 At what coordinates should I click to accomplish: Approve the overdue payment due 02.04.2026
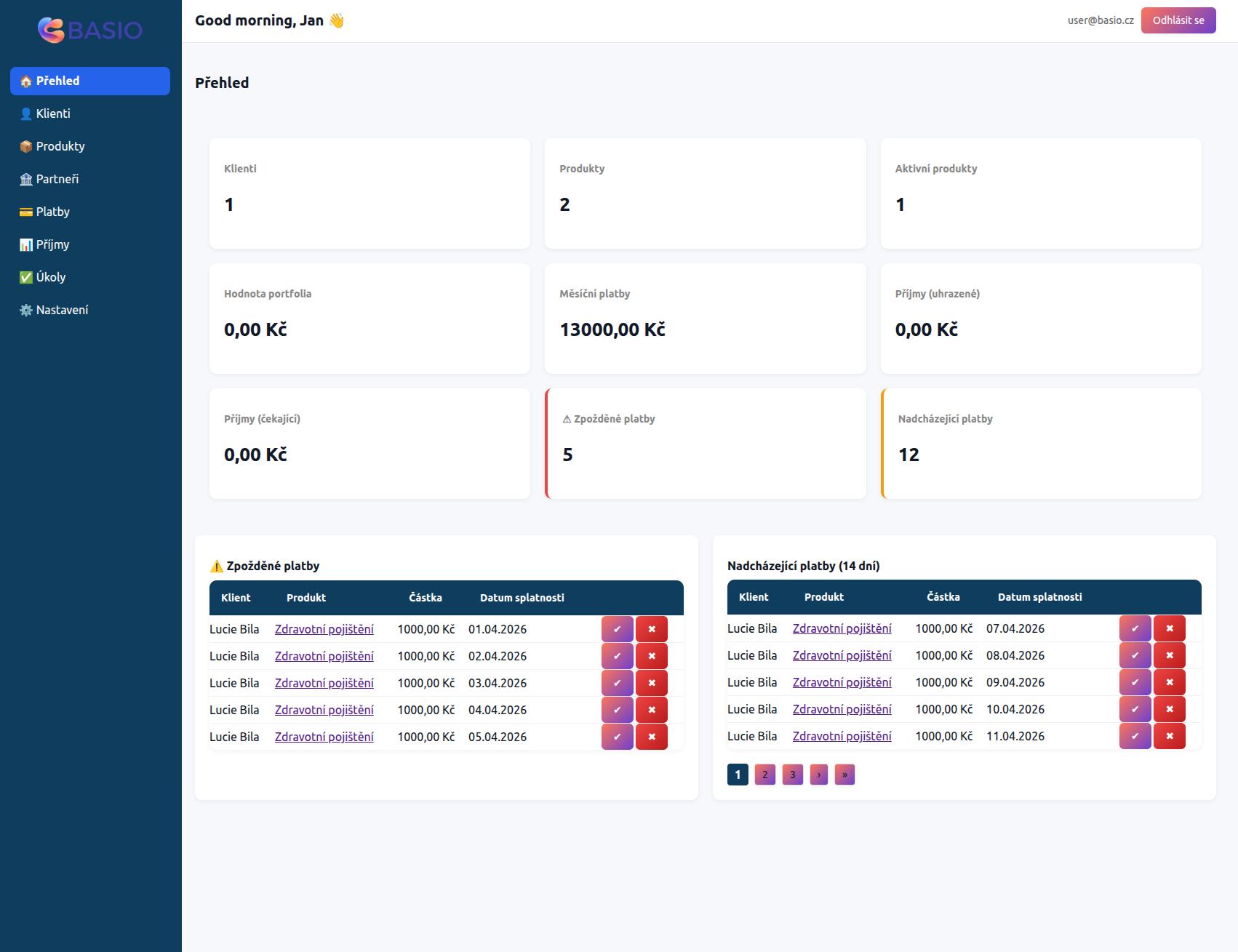617,656
